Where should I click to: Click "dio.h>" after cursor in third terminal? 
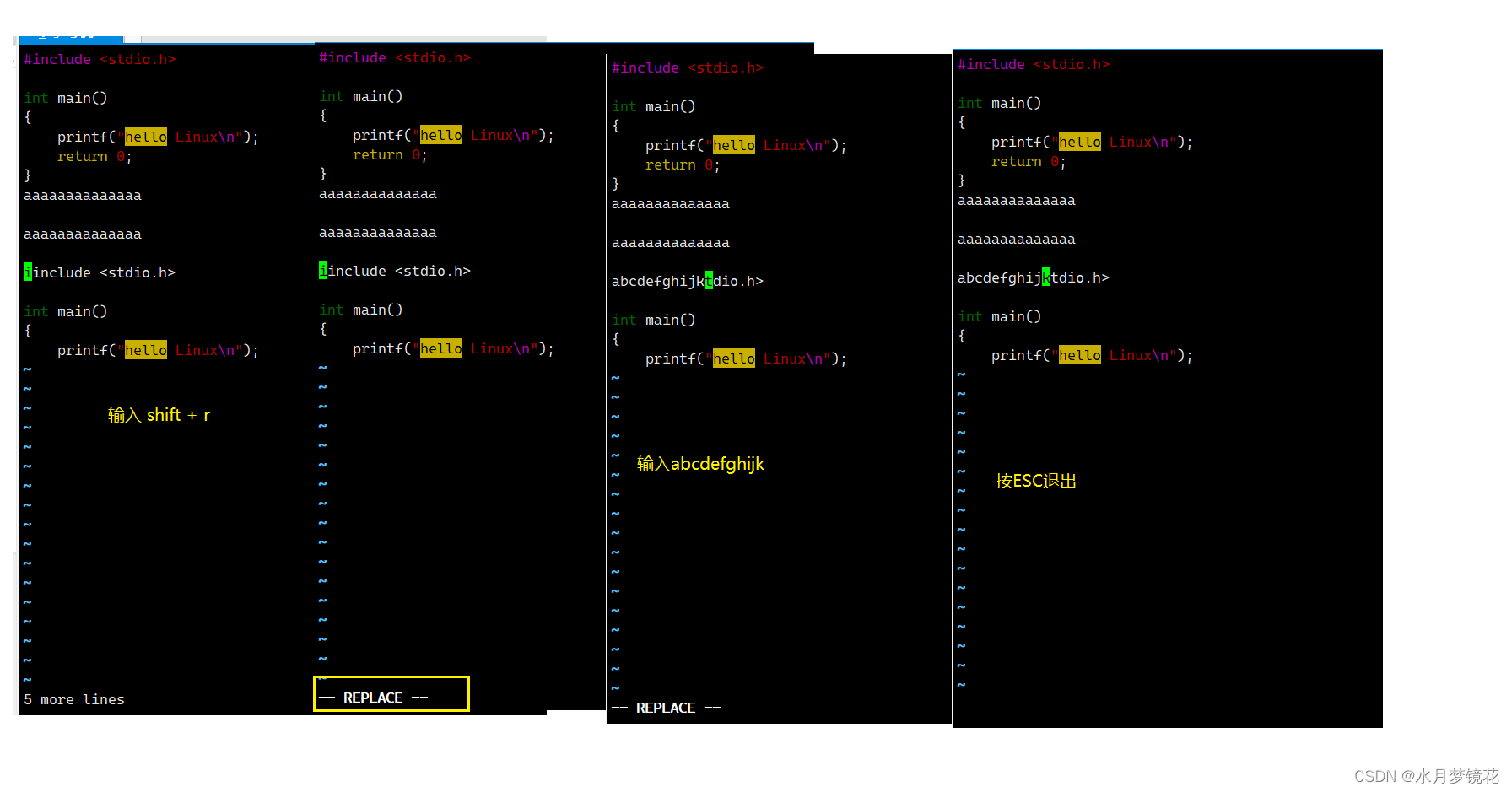click(738, 281)
